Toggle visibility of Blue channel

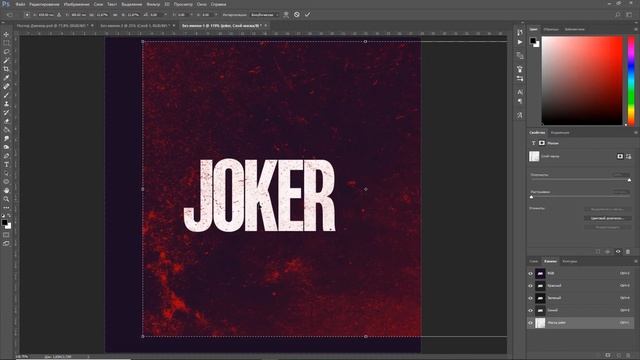coord(531,310)
